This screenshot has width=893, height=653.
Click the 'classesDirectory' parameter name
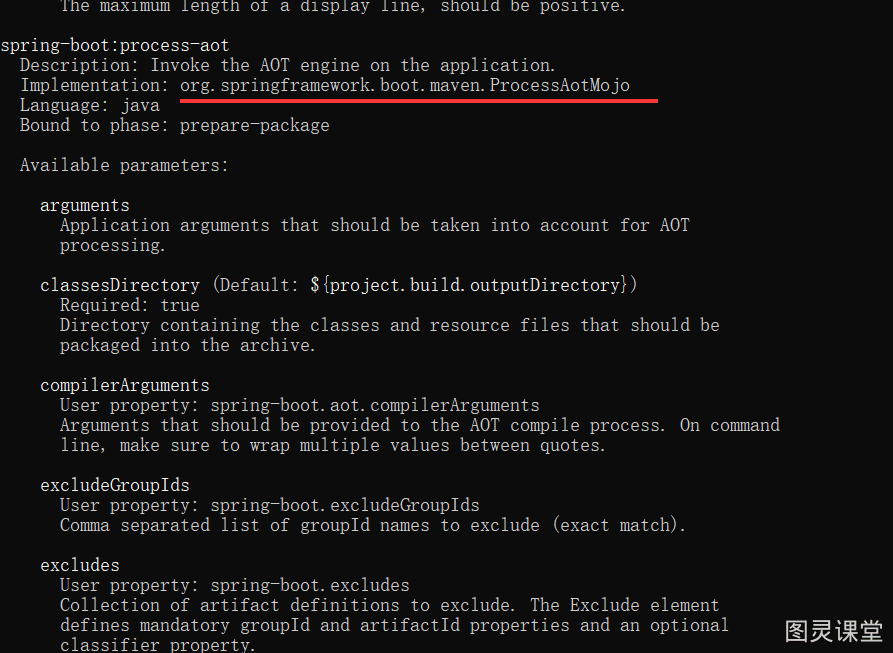[120, 285]
